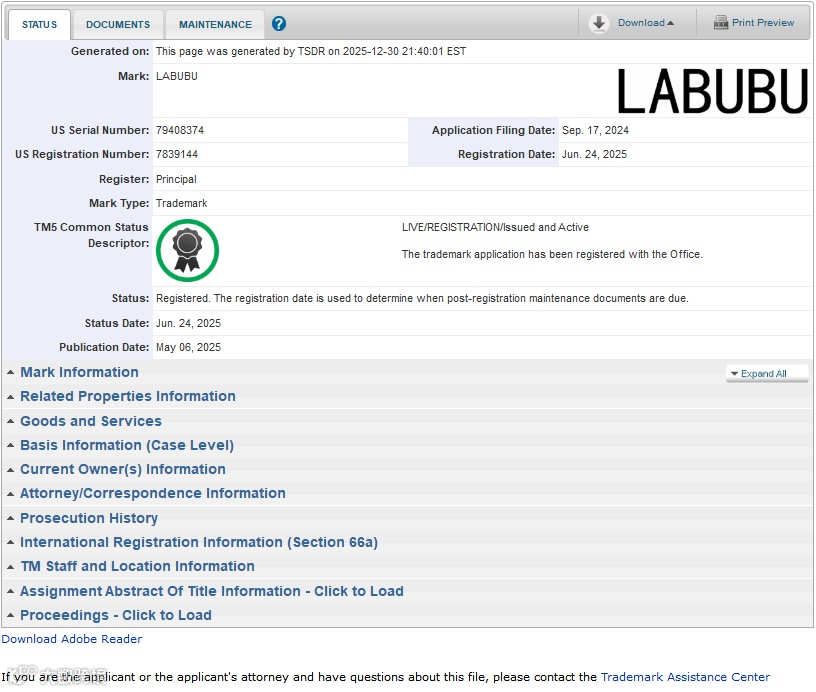Click the Status line starting with Registered
The height and width of the screenshot is (692, 816).
[x=422, y=298]
